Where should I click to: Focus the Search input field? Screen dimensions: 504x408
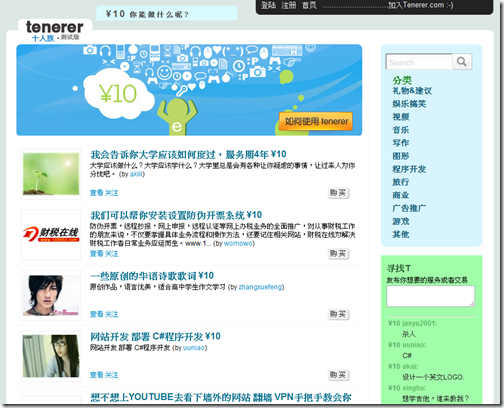pyautogui.click(x=419, y=62)
